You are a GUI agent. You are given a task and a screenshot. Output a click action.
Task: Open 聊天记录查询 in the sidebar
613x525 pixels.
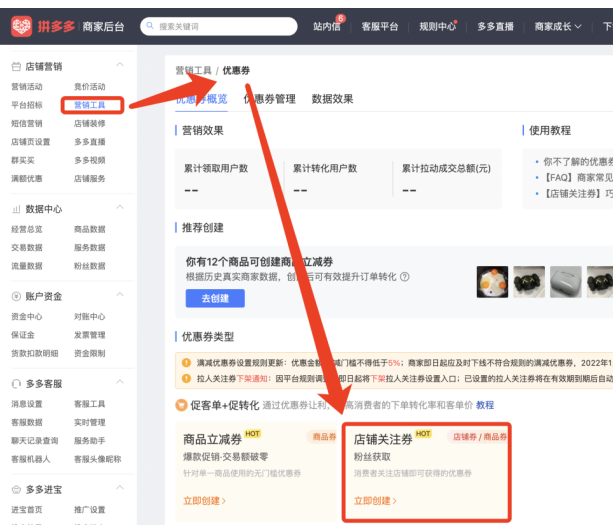(x=35, y=441)
